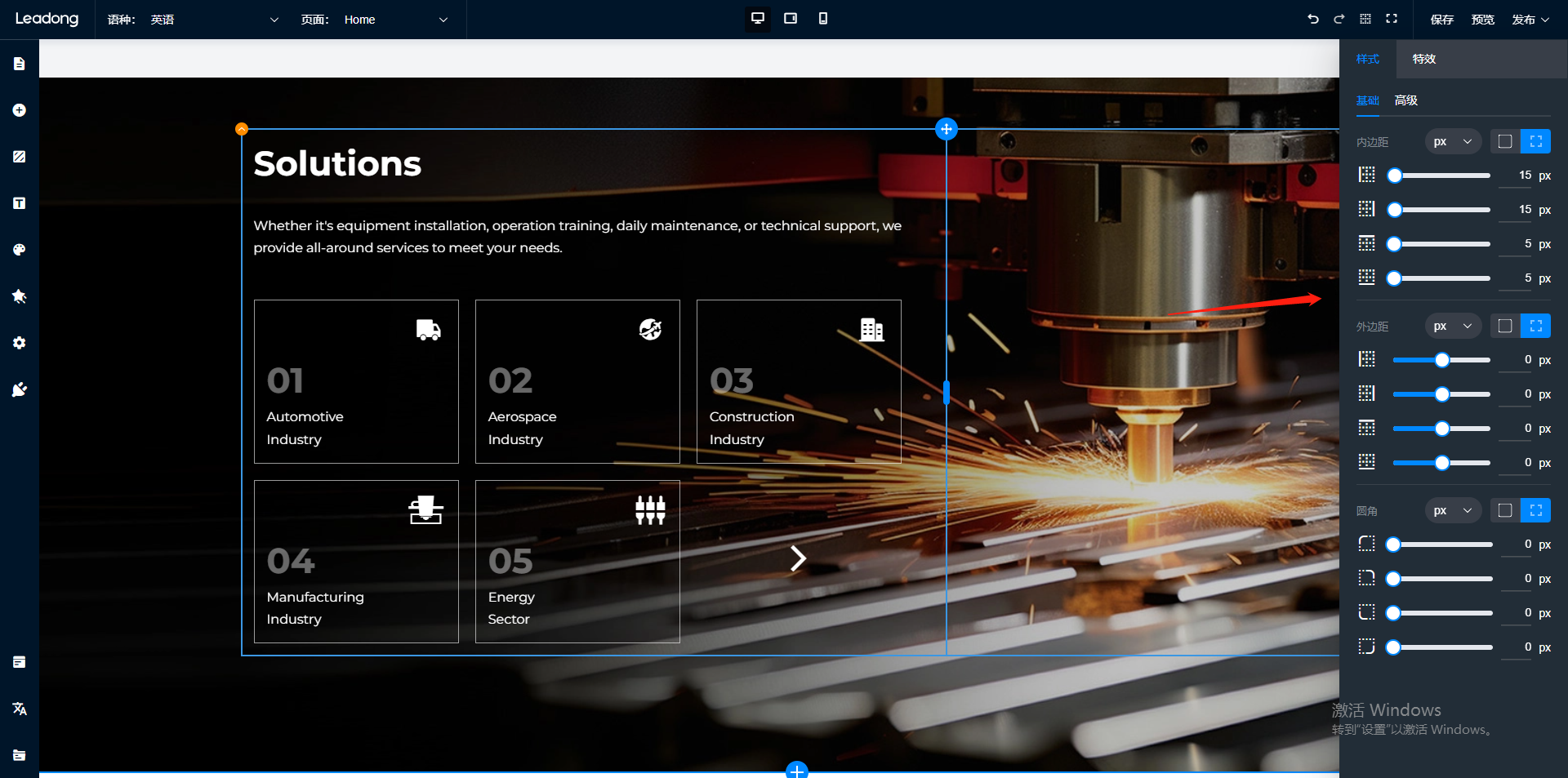Select individual corners toggle for 圆角

click(x=1535, y=511)
